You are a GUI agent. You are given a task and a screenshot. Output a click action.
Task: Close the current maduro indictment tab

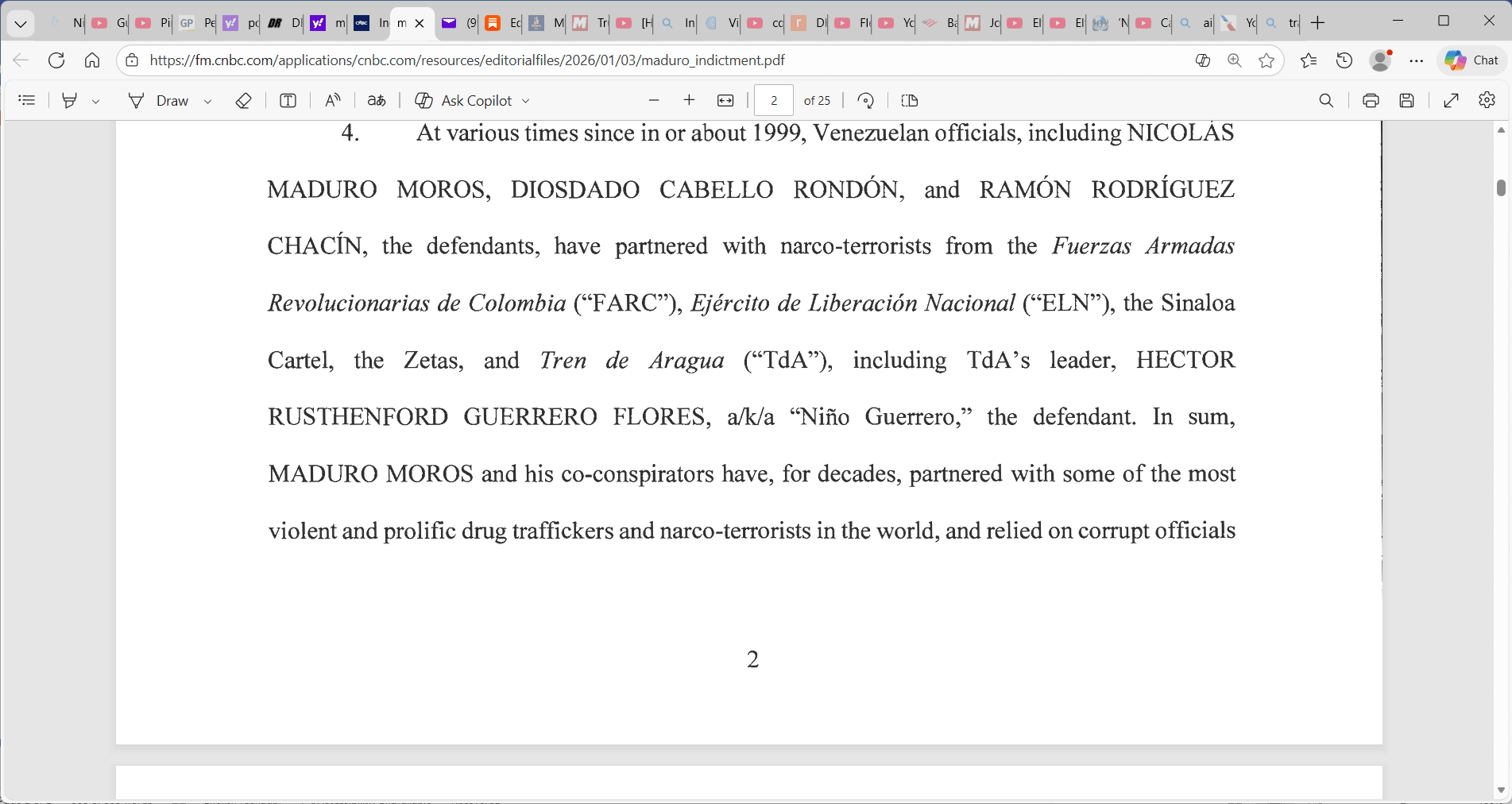pos(420,23)
